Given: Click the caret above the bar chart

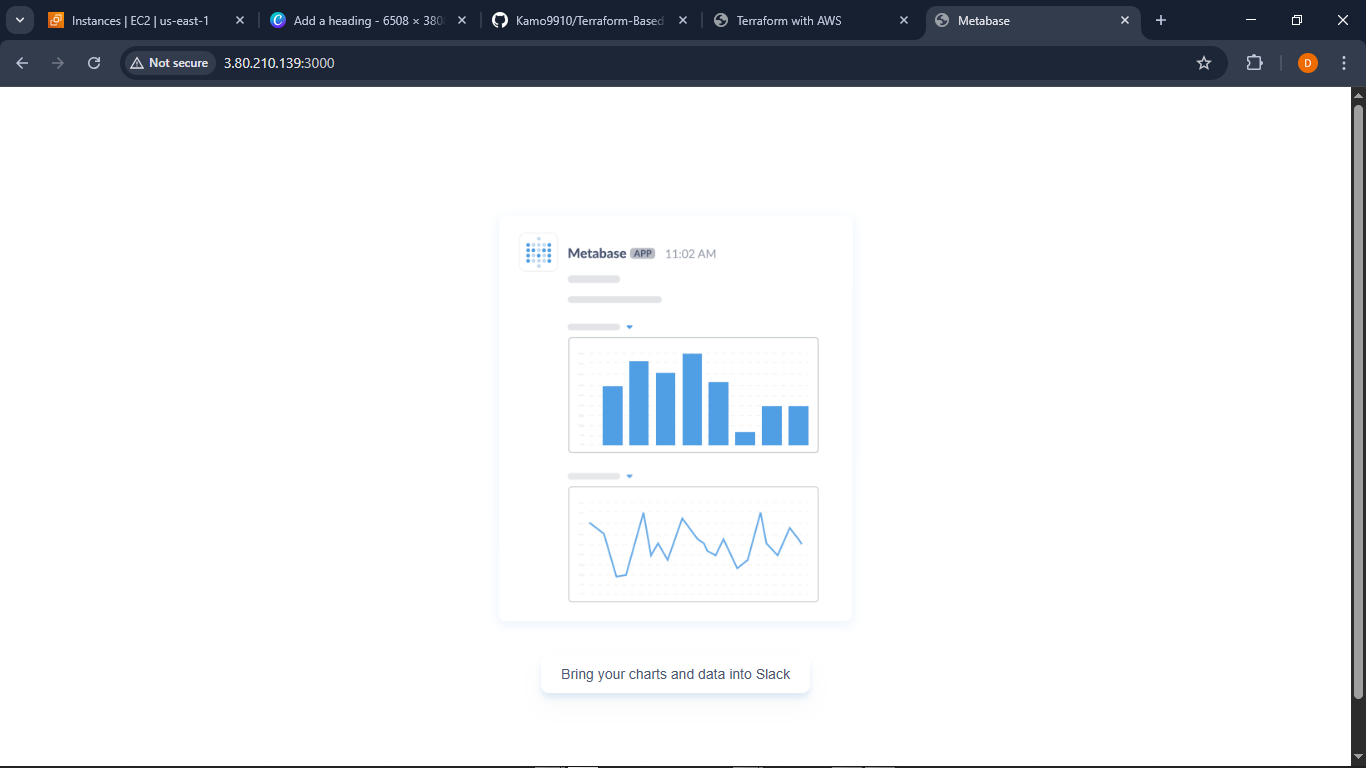Looking at the screenshot, I should 629,327.
